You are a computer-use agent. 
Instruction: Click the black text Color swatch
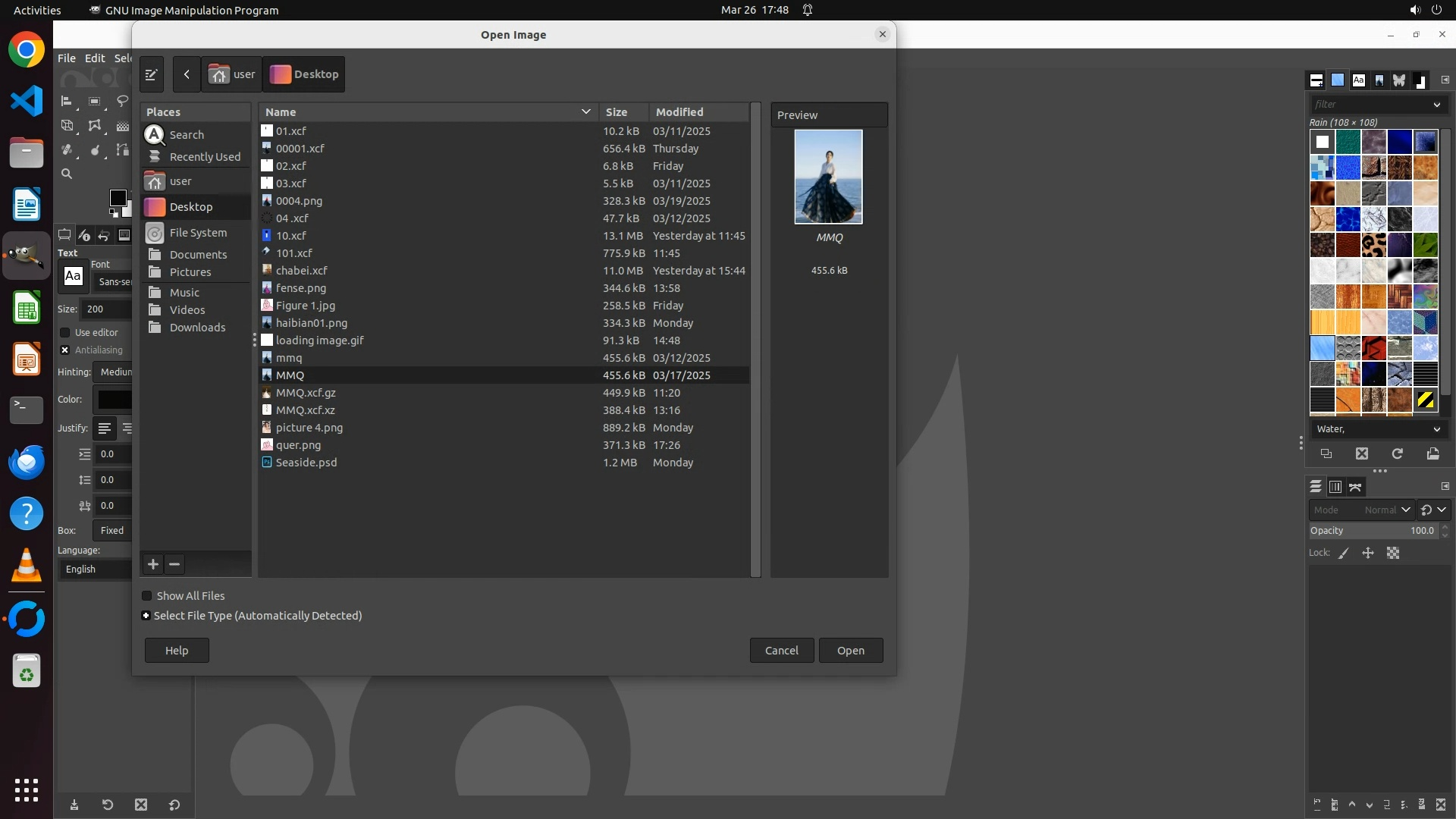[114, 400]
